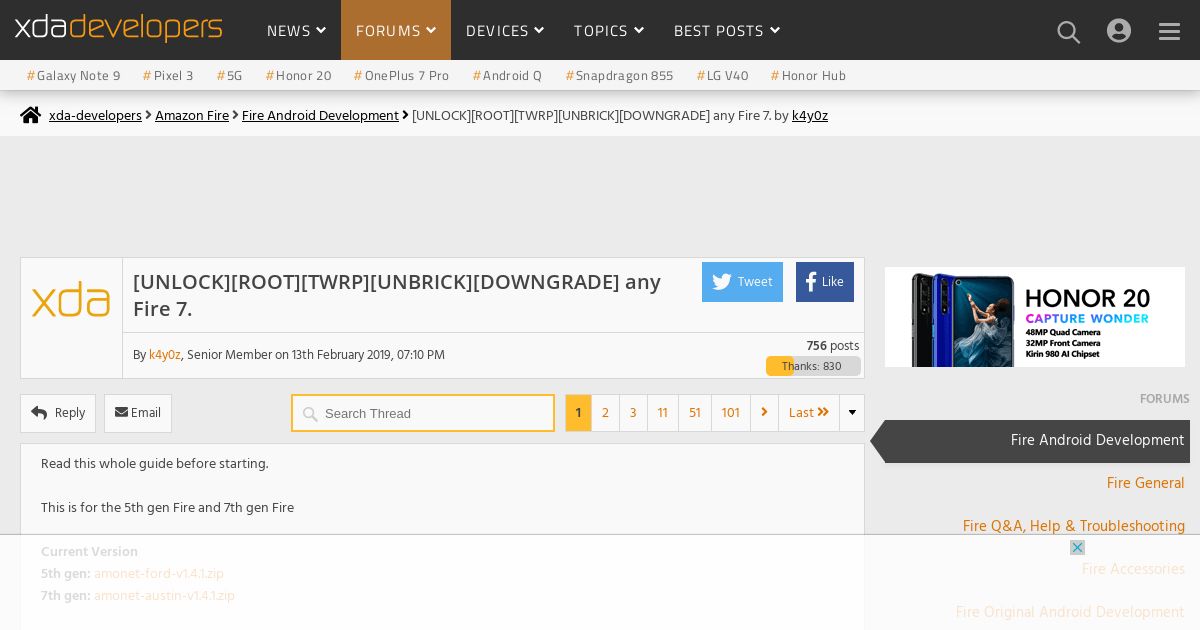
Task: Go to next page arrow in pagination
Action: (764, 413)
